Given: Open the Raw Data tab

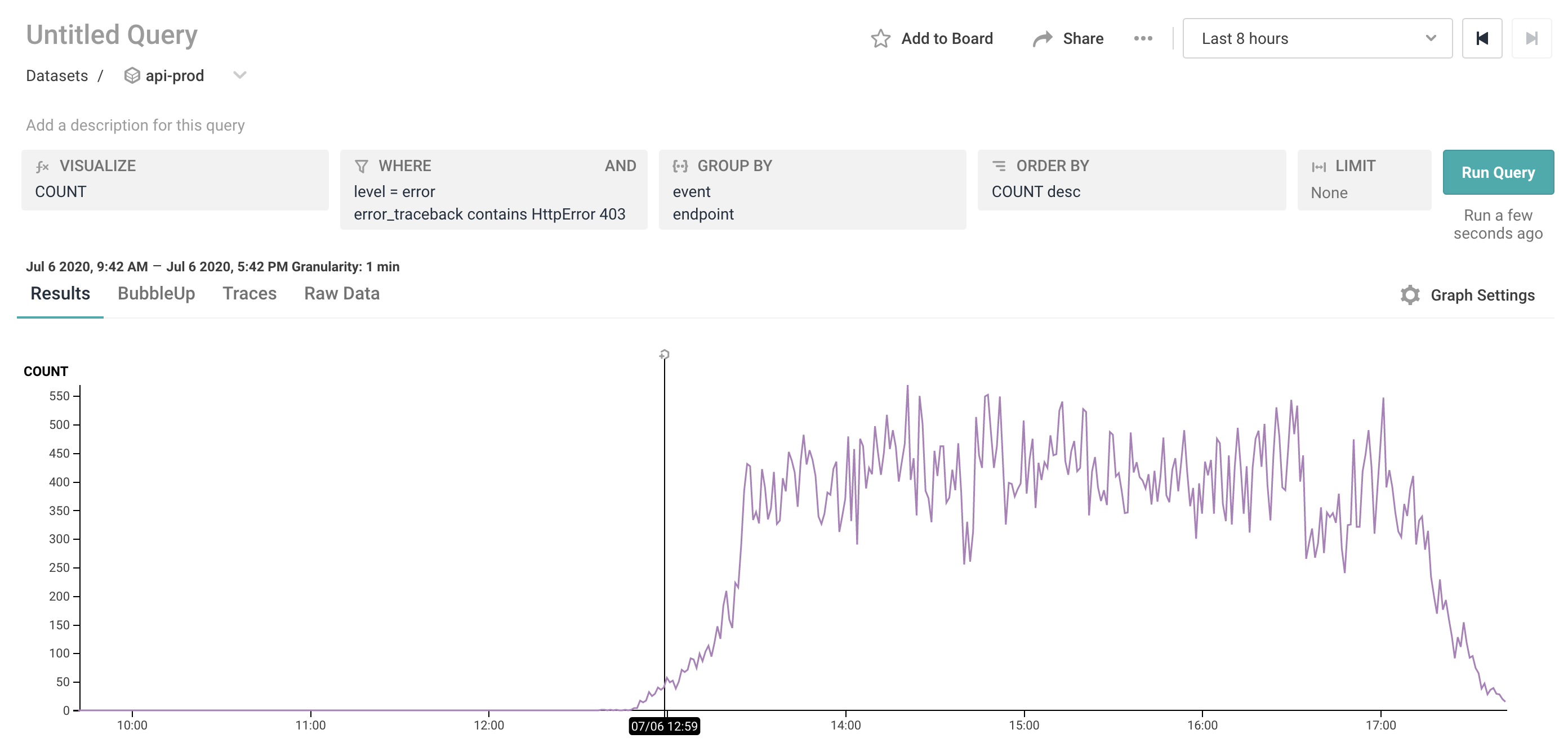Looking at the screenshot, I should pos(341,294).
